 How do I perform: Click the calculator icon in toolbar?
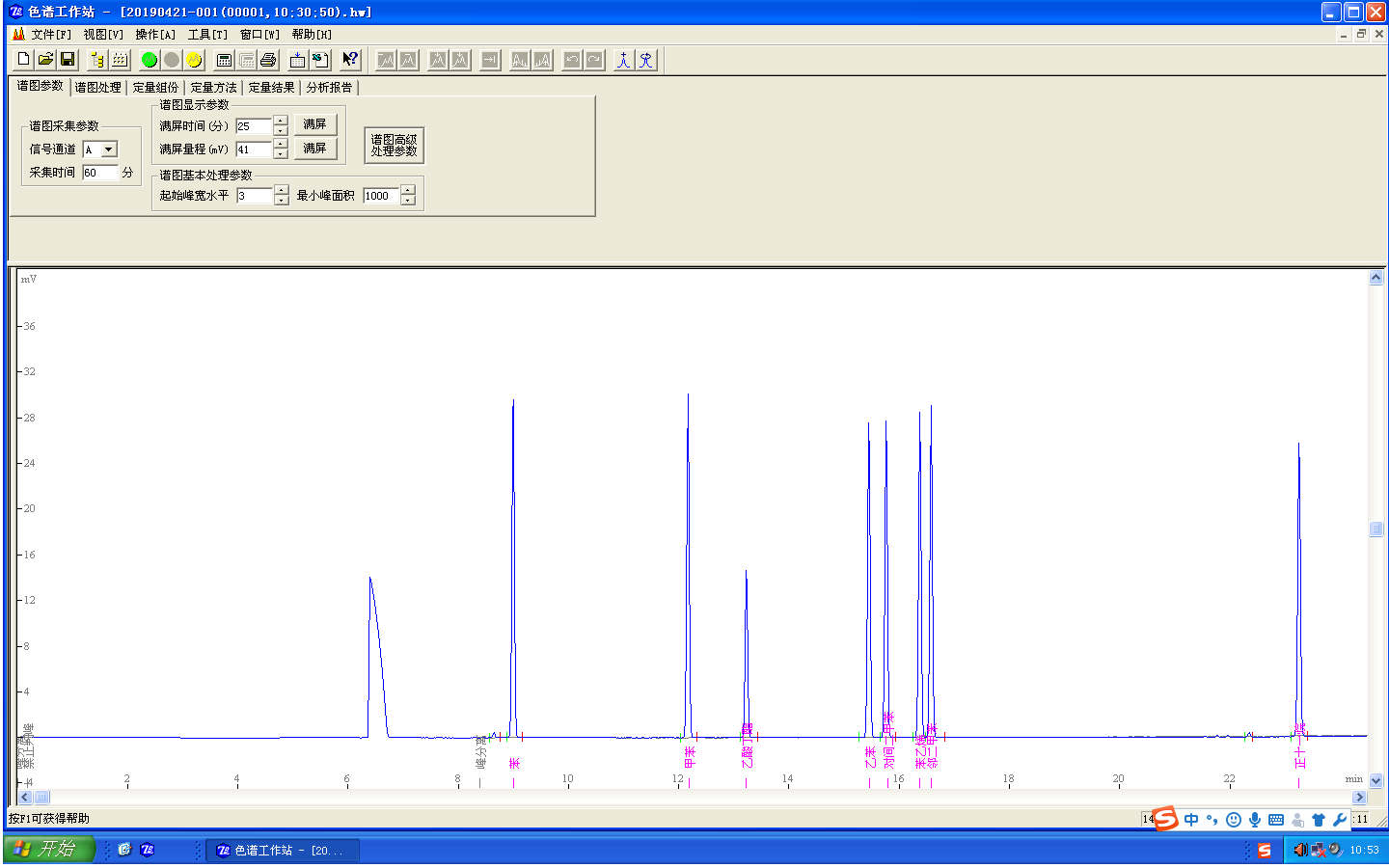pos(224,60)
